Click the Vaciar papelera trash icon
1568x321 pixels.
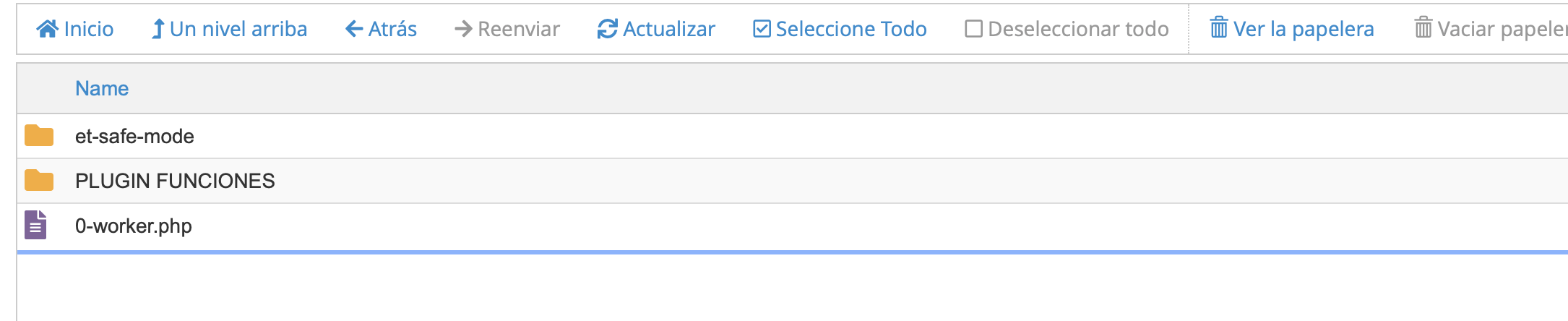(1423, 28)
